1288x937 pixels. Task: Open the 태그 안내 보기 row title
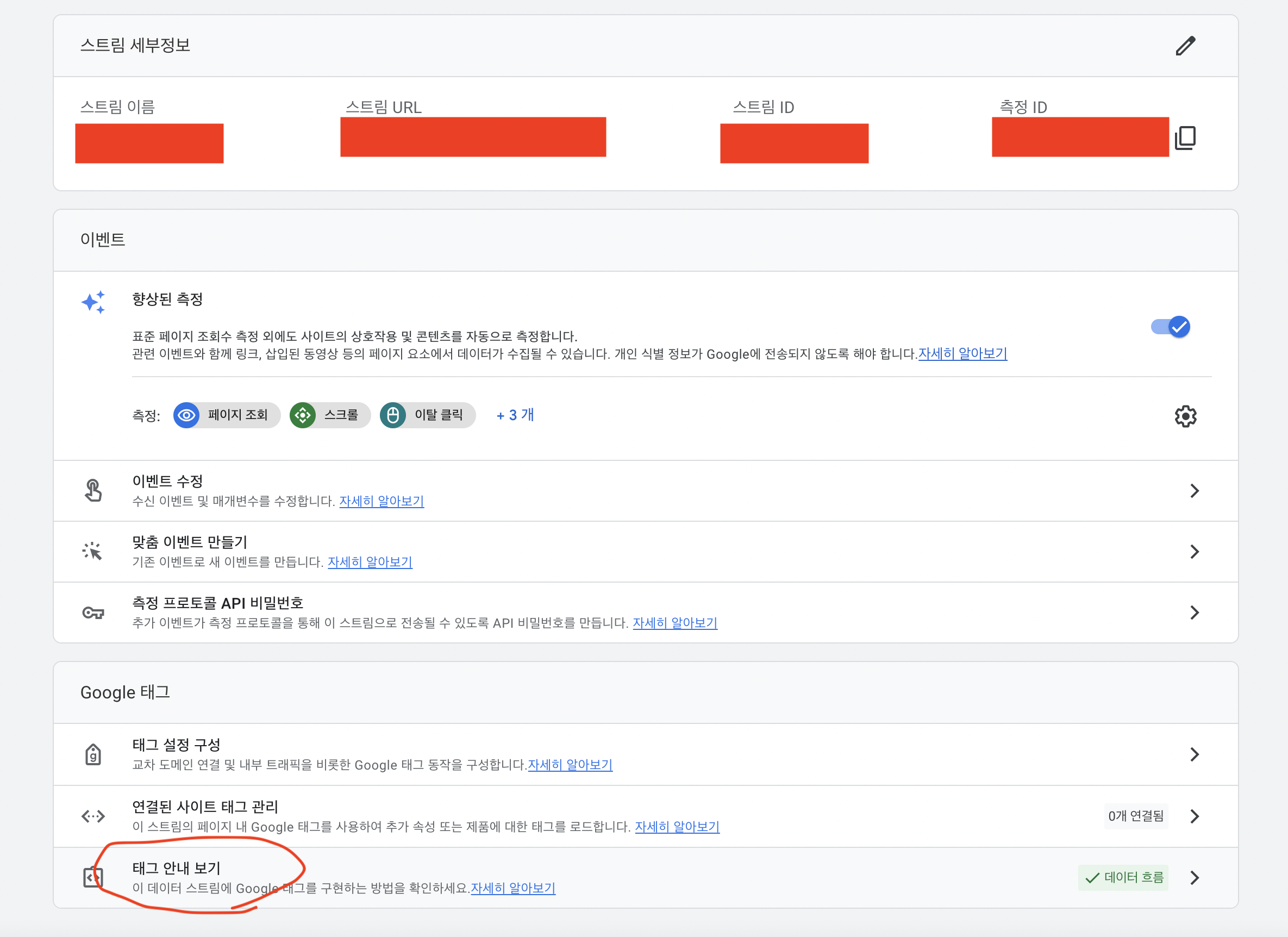tap(176, 869)
